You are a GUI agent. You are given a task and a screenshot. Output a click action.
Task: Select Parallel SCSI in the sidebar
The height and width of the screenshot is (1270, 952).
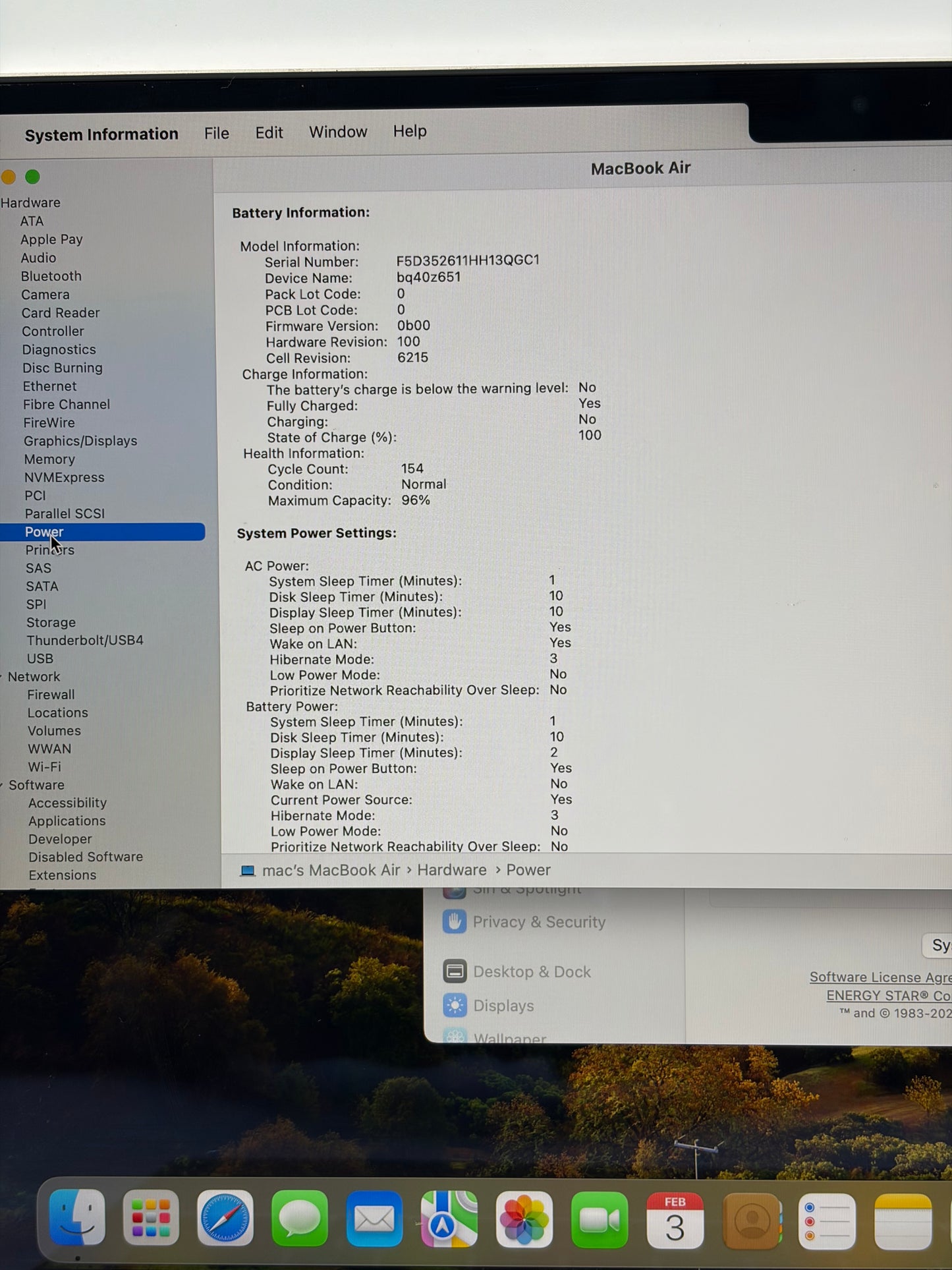(x=65, y=513)
